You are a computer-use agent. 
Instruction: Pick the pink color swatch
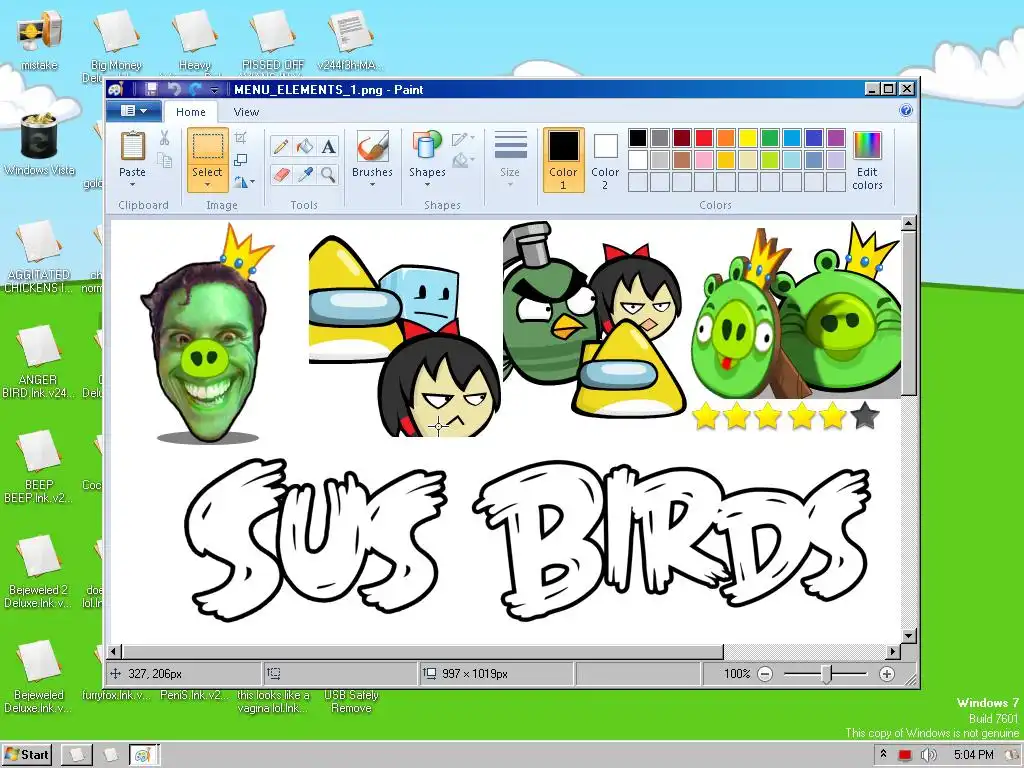coord(704,160)
